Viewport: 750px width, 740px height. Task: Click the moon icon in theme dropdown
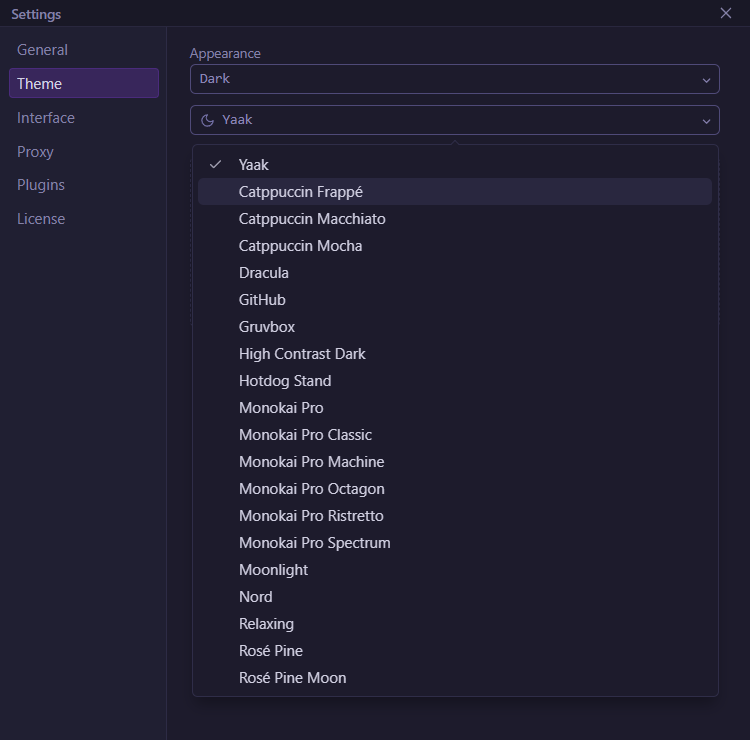click(208, 120)
